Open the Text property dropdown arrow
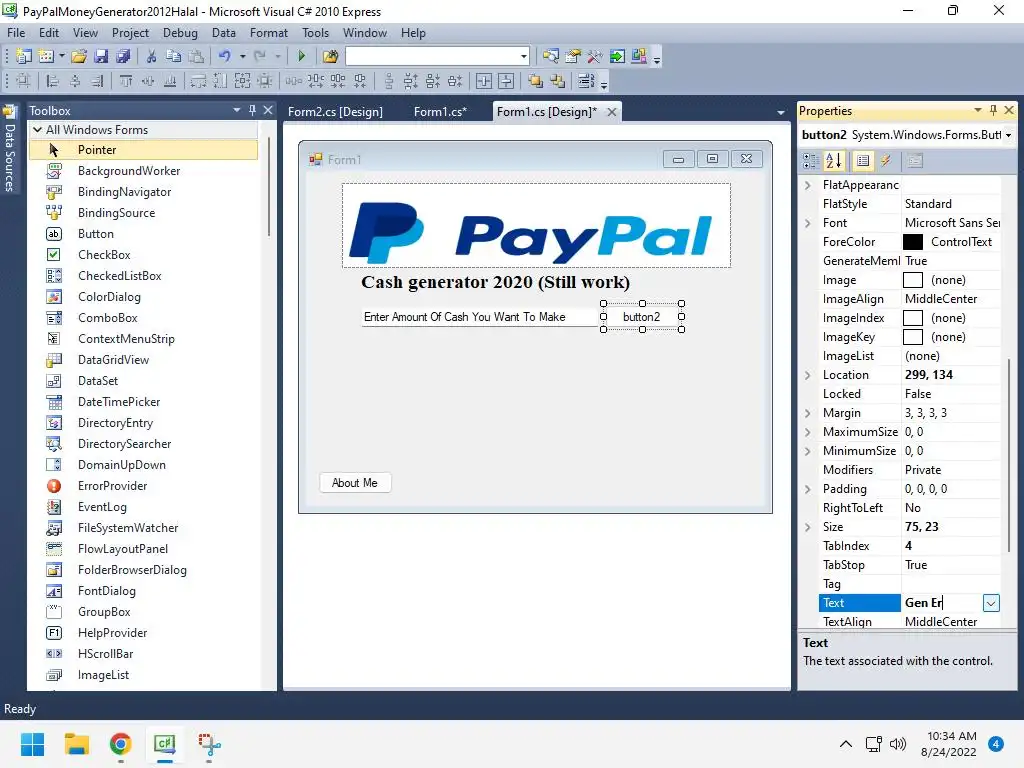The height and width of the screenshot is (768, 1024). (x=991, y=603)
